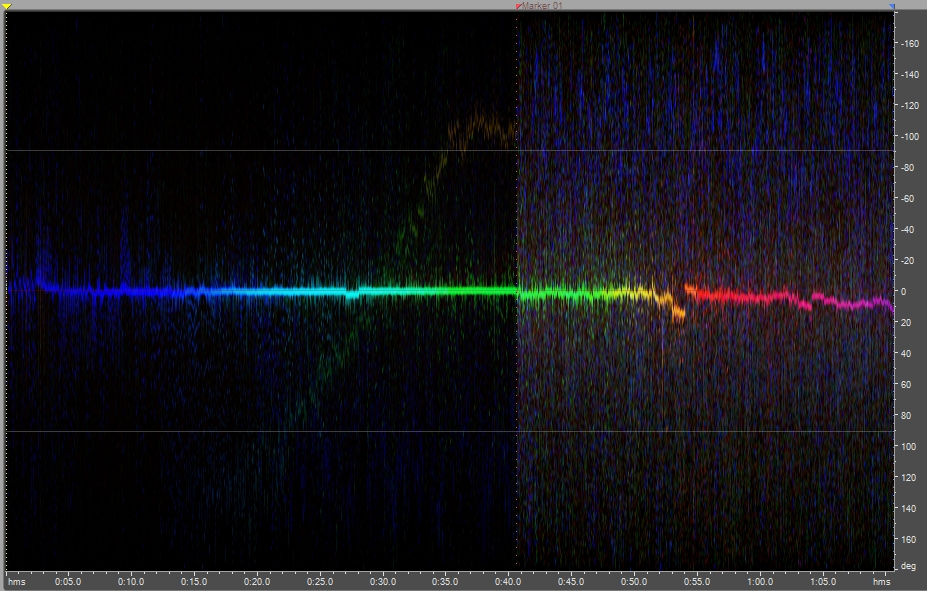Click the 0:55.0 time ruler label
This screenshot has width=927, height=591.
tap(697, 582)
